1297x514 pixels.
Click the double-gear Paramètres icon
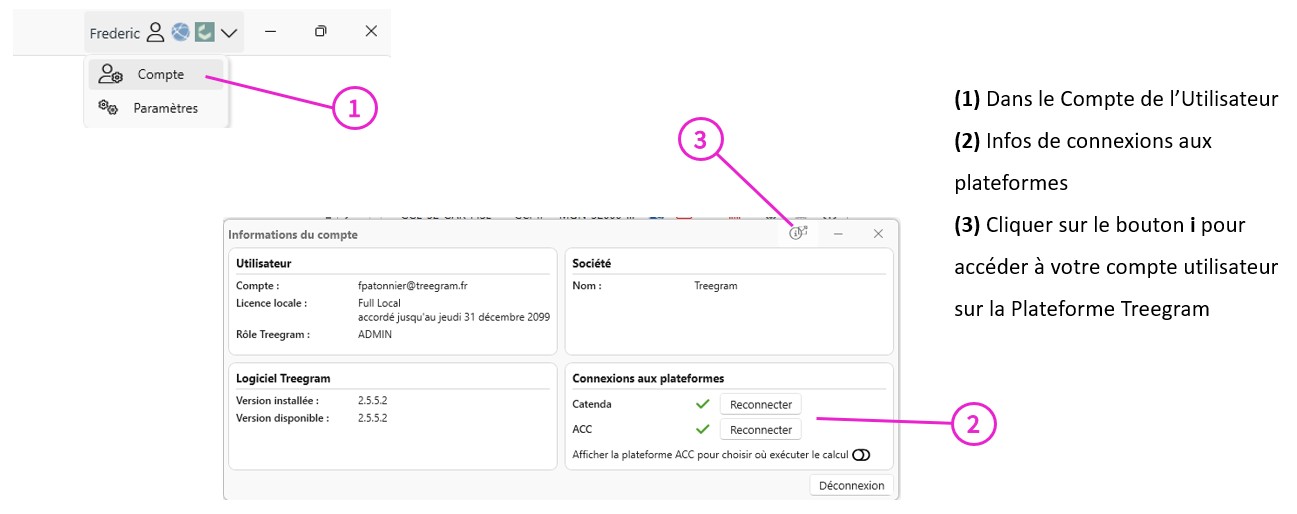click(108, 108)
